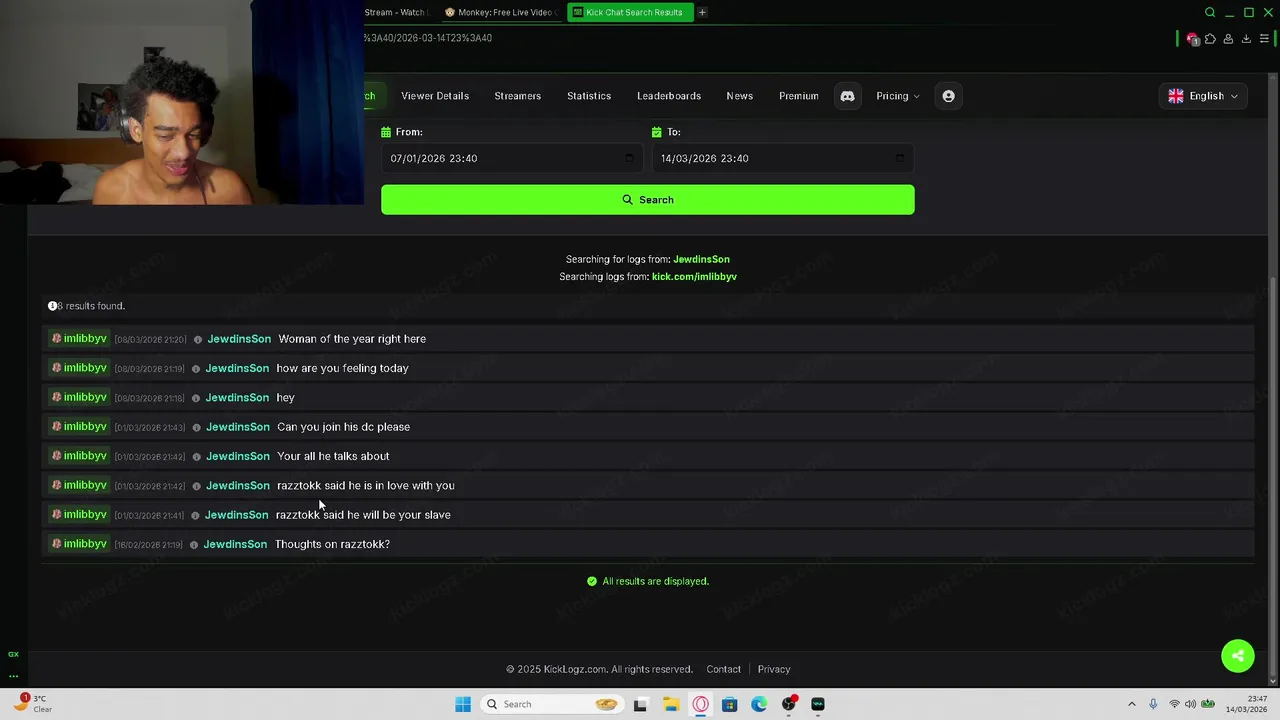1280x720 pixels.
Task: Select message "razztokk said he is in love with you"
Action: click(x=366, y=486)
